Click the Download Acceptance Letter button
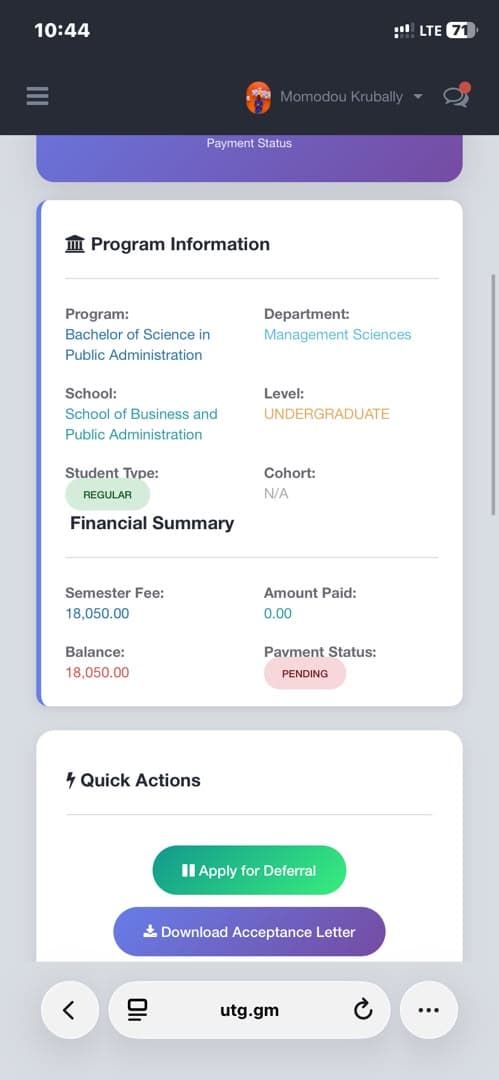 tap(250, 932)
